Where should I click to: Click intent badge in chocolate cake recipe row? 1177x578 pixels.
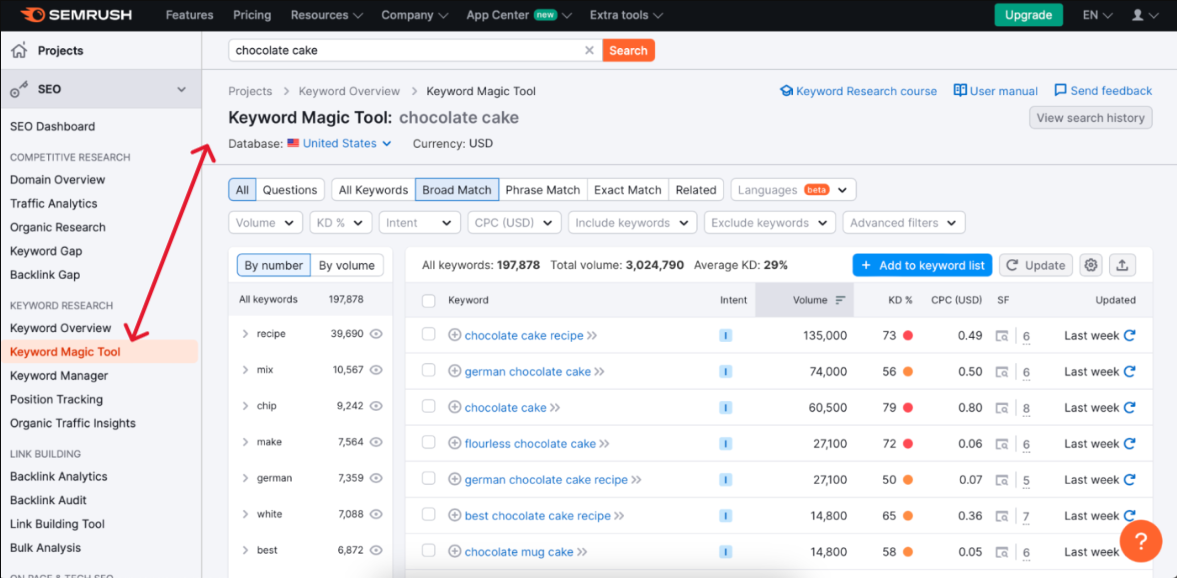[725, 336]
